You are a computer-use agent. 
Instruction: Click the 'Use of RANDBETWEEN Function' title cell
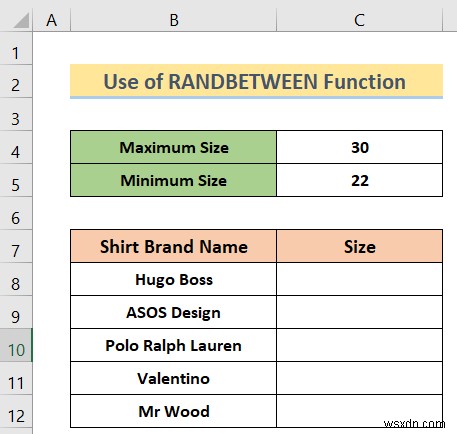(x=256, y=81)
